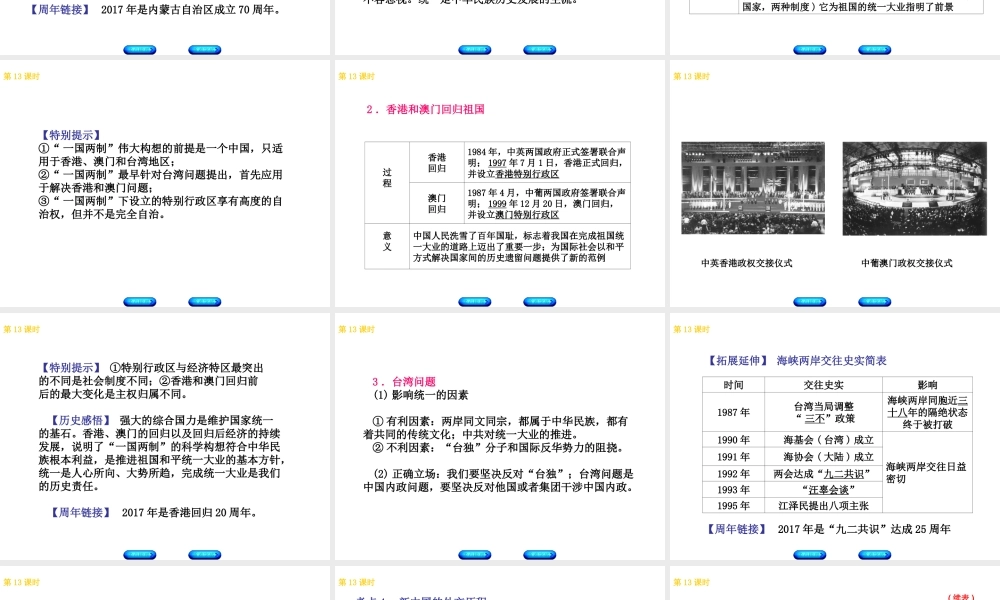Click 【历史感悟】 label
This screenshot has width=1000, height=600.
click(80, 420)
